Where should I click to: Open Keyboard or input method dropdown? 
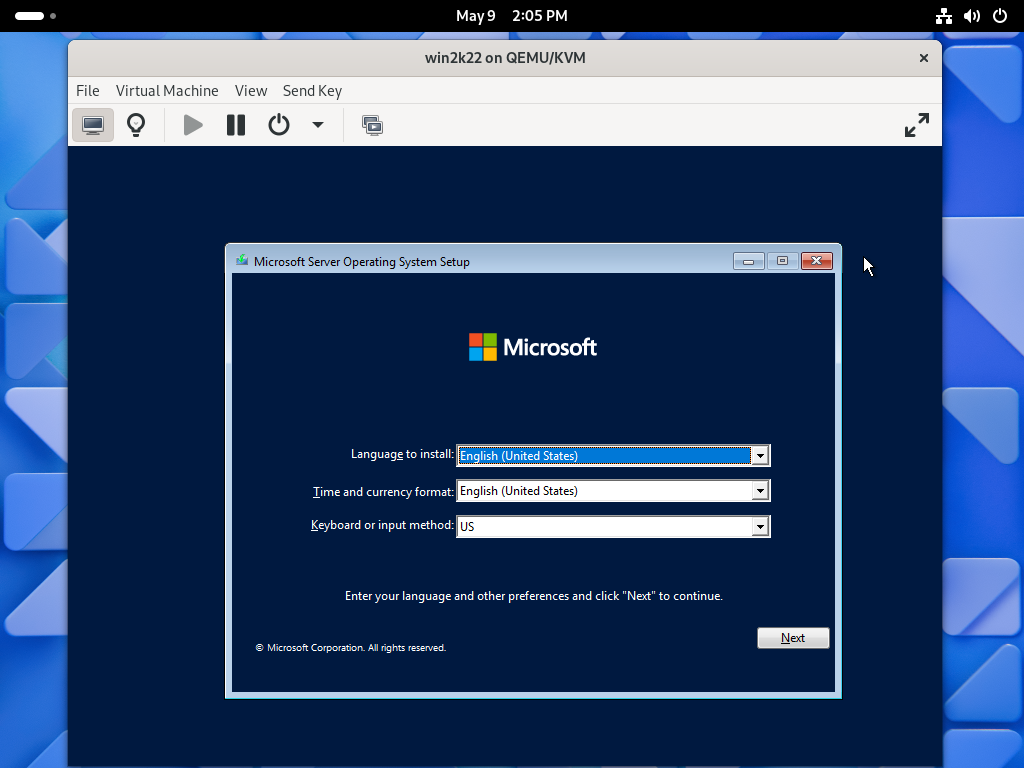coord(760,527)
